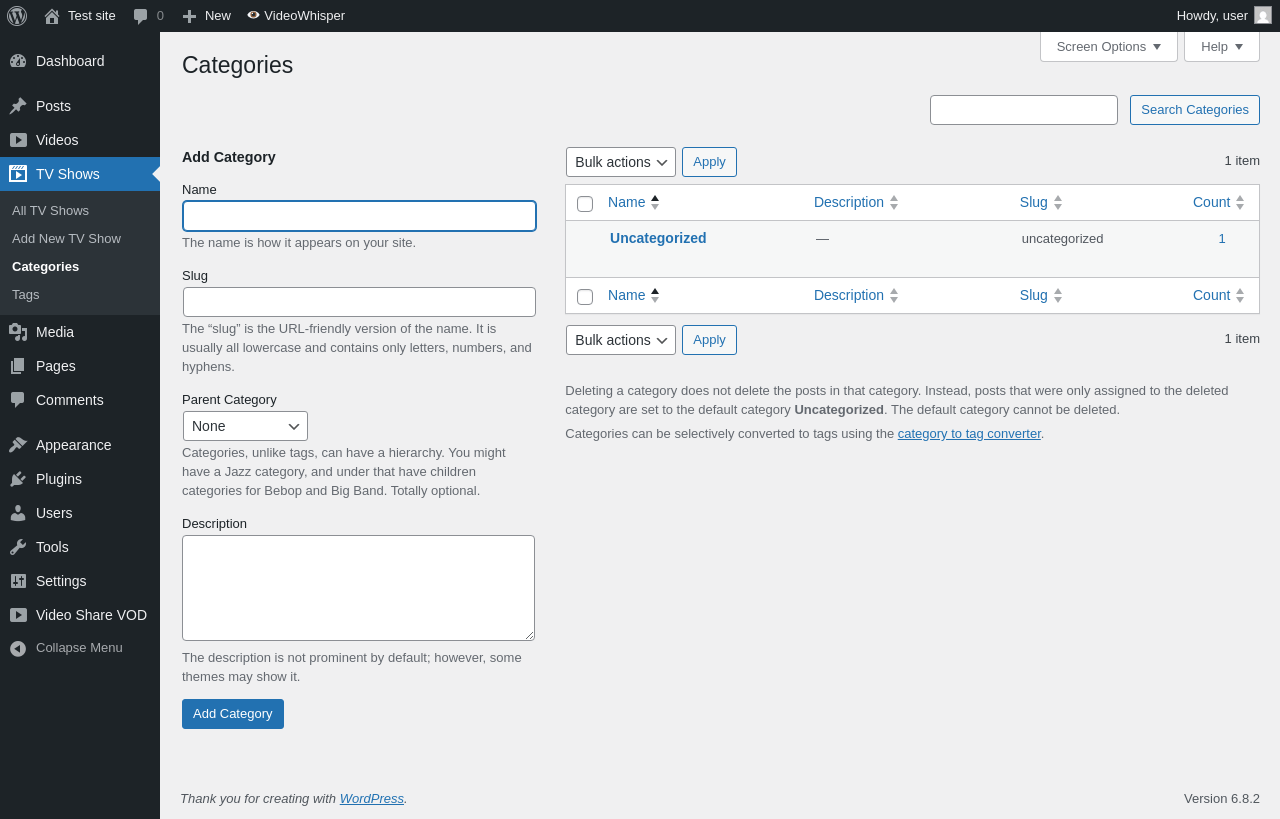
Task: Click the Settings sliders icon
Action: pyautogui.click(x=18, y=581)
